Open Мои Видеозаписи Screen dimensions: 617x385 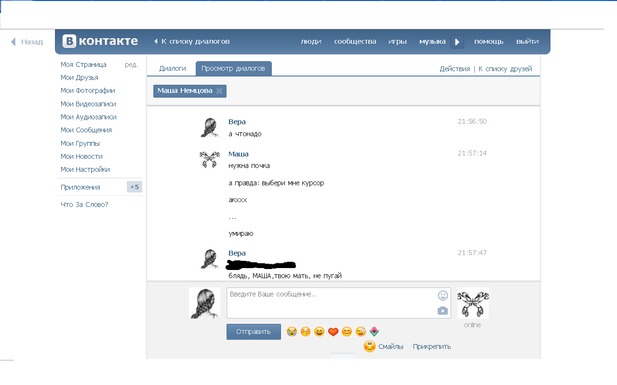[88, 104]
